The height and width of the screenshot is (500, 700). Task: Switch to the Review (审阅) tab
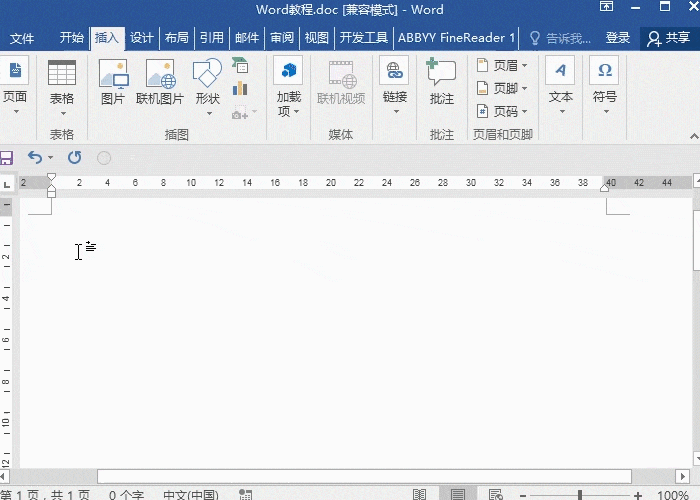pyautogui.click(x=282, y=38)
